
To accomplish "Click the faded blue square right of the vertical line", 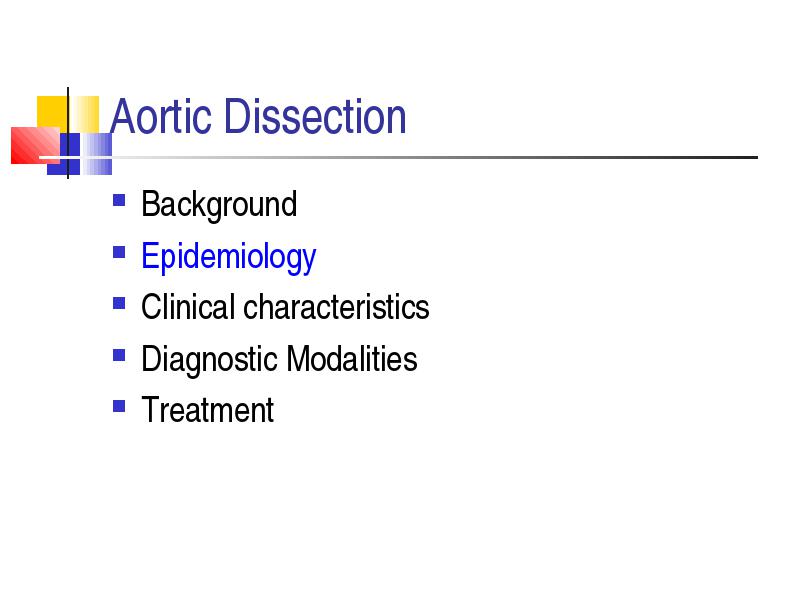I will coord(97,154).
